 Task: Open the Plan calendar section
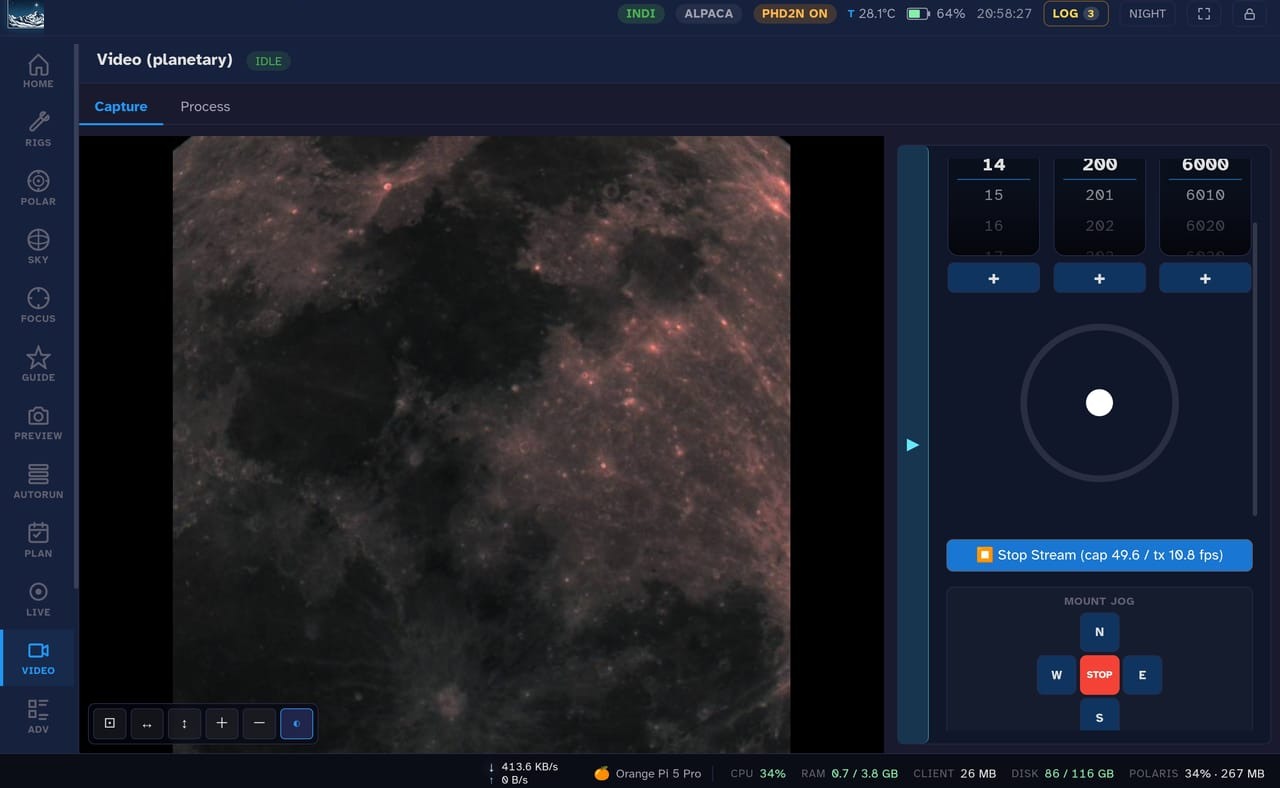pyautogui.click(x=38, y=541)
